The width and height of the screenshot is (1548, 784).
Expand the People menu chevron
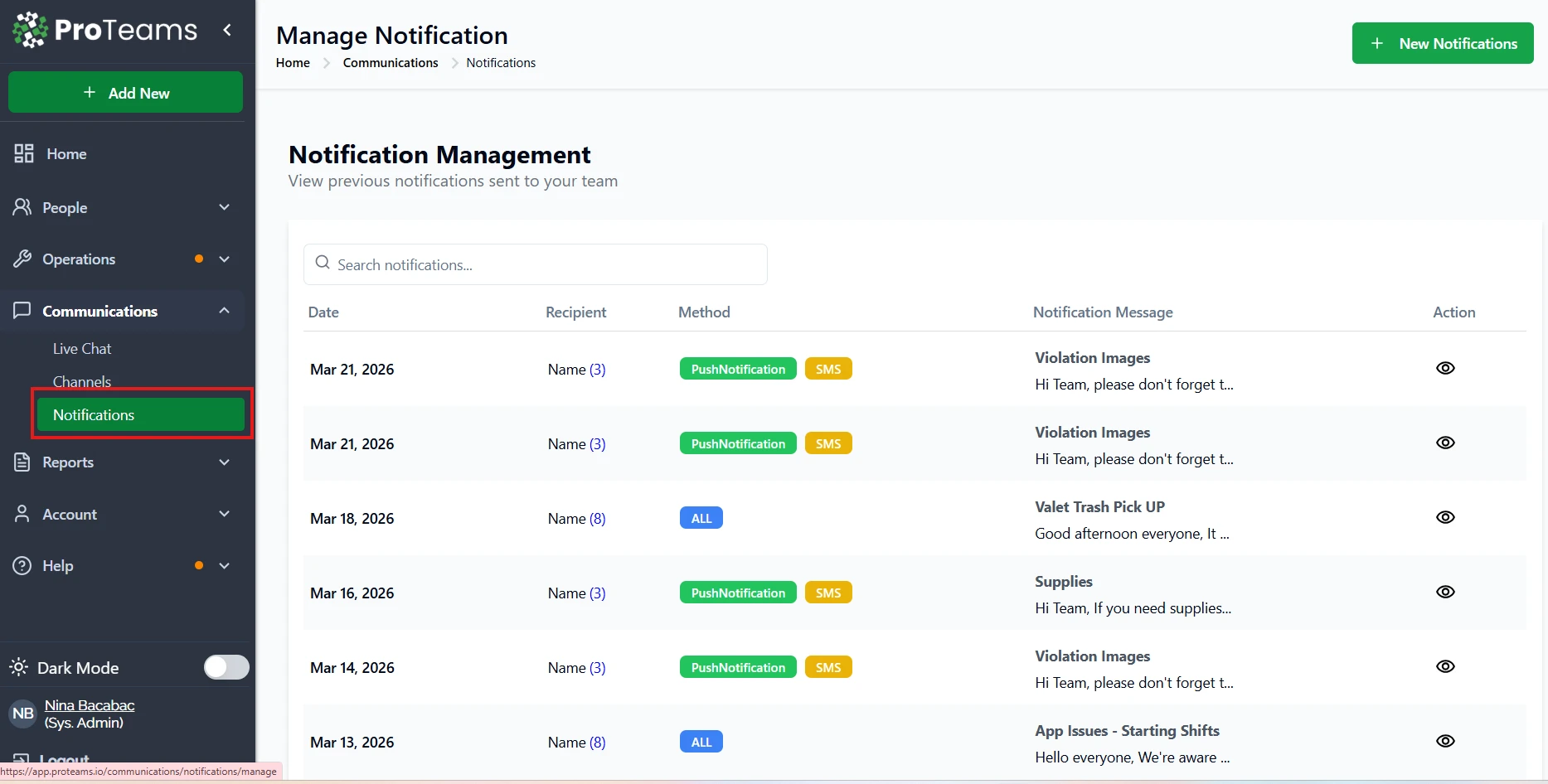point(224,207)
